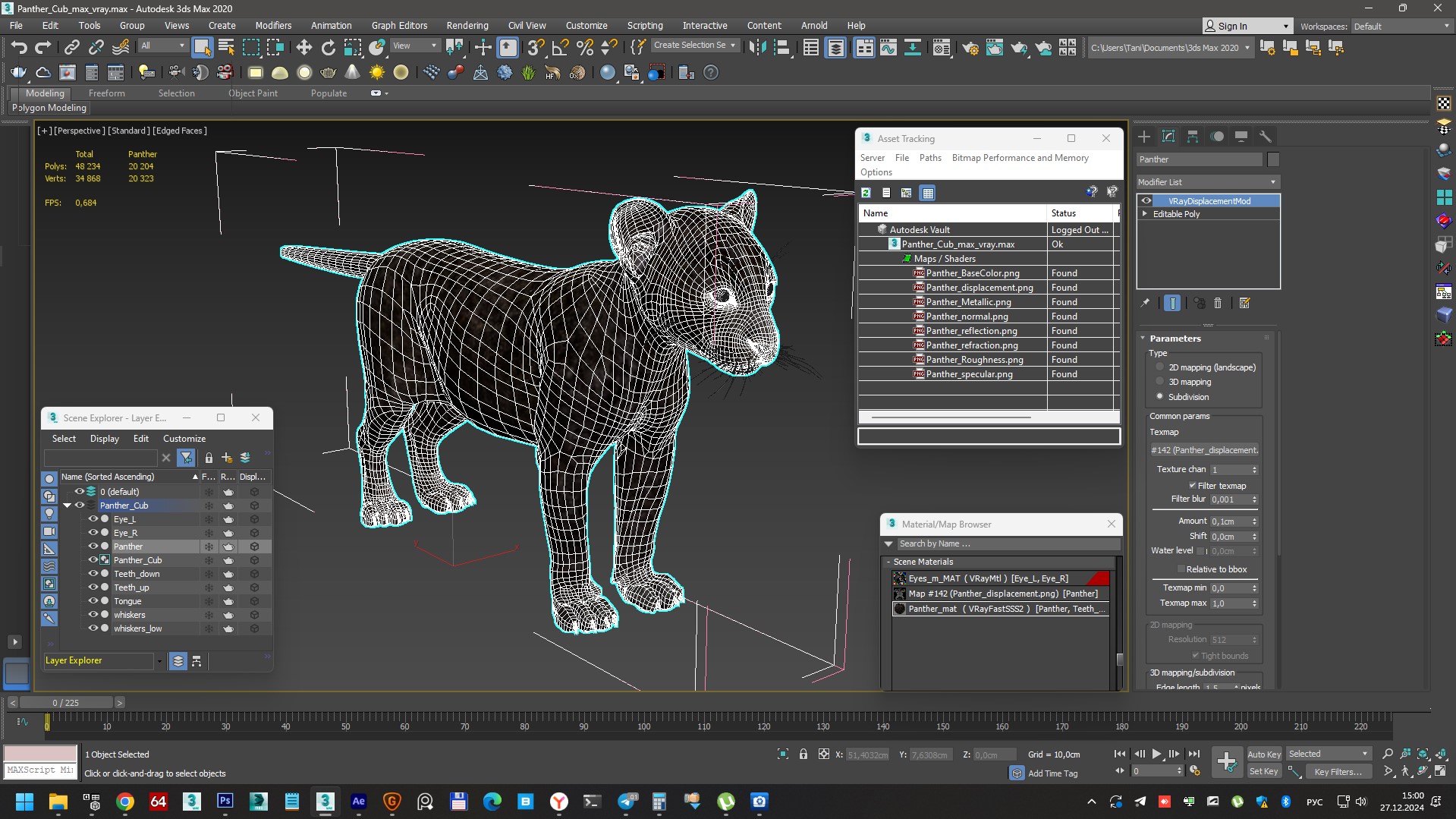Collapse Scene Materials group
Screen dimensions: 1456x819
888,562
